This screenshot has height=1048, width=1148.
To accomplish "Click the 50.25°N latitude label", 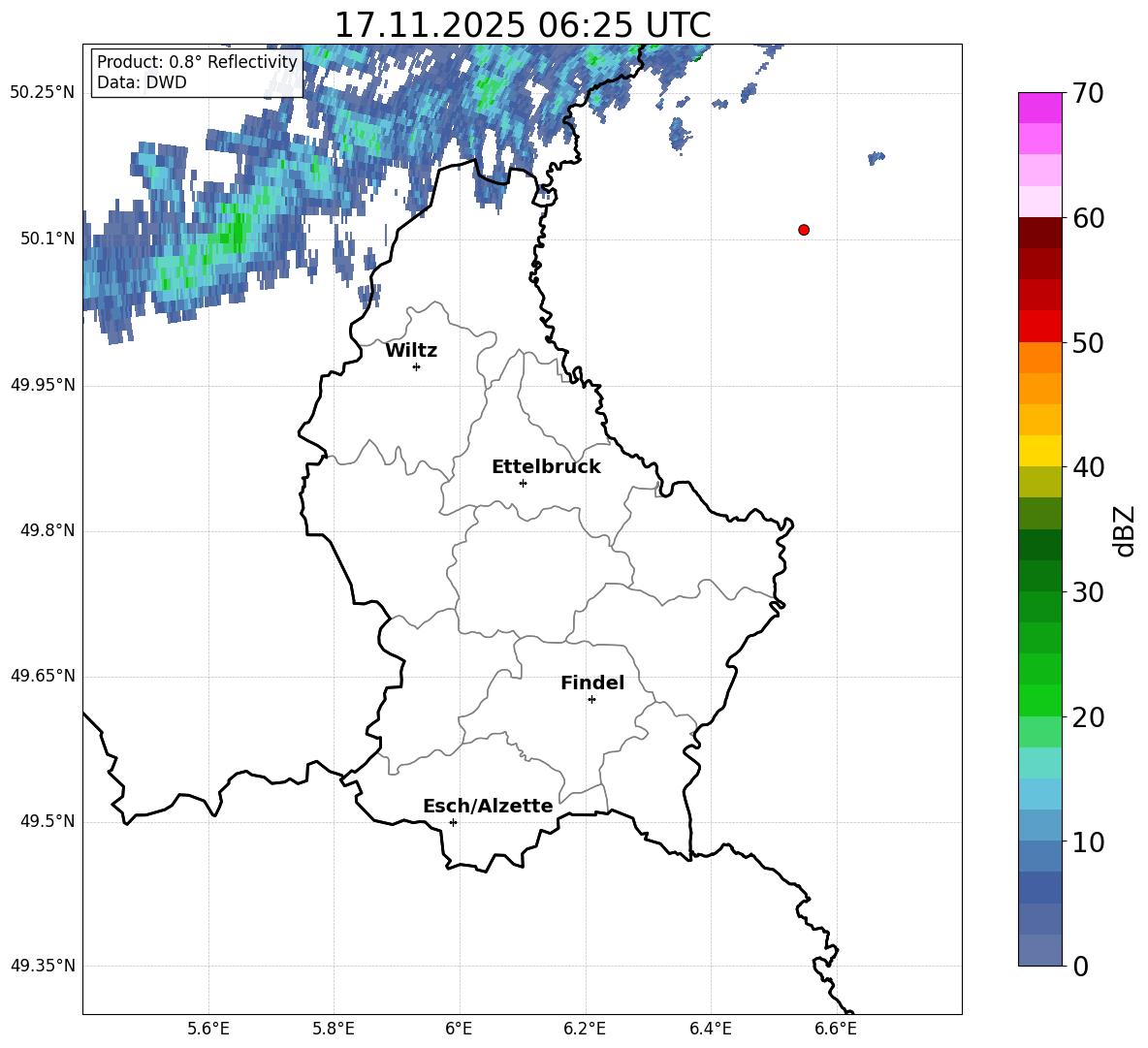I will pyautogui.click(x=43, y=93).
